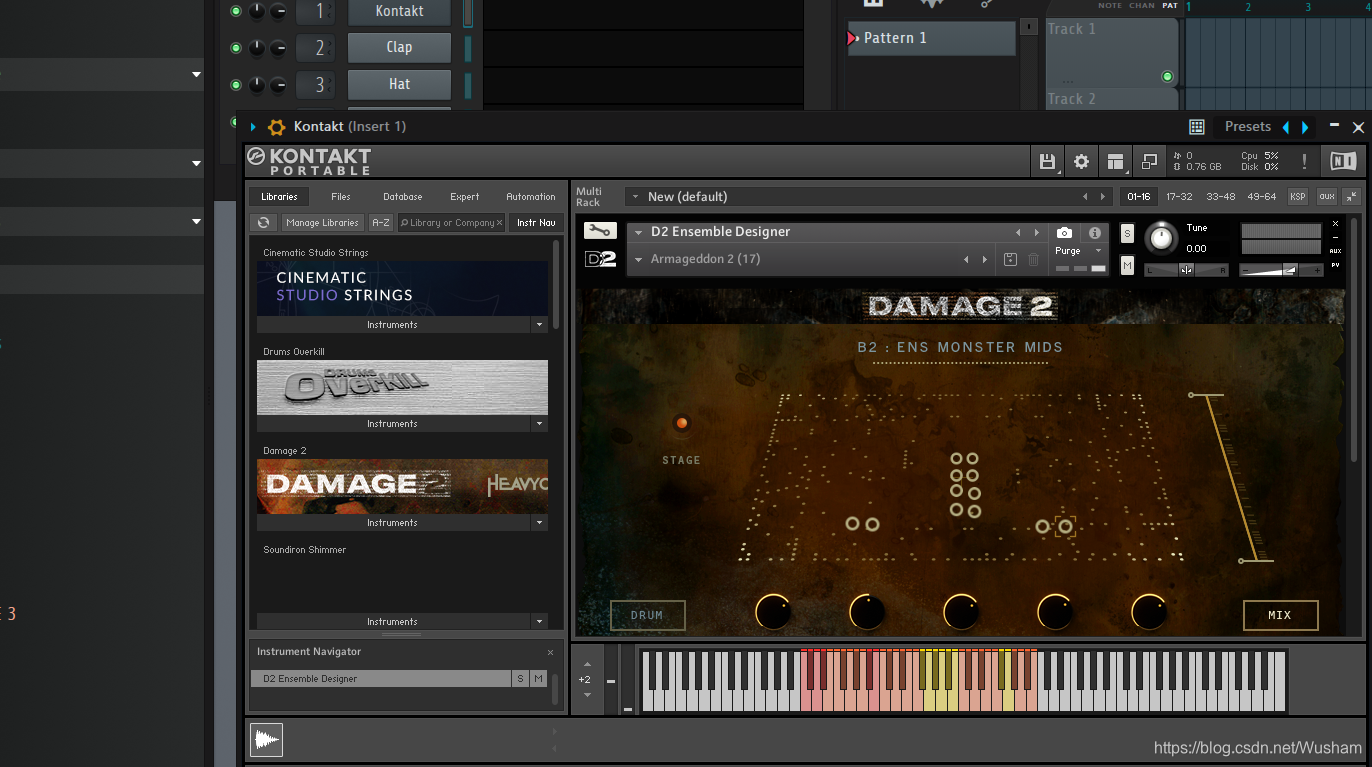Mute Hat channel green LED
The image size is (1372, 767).
[236, 85]
